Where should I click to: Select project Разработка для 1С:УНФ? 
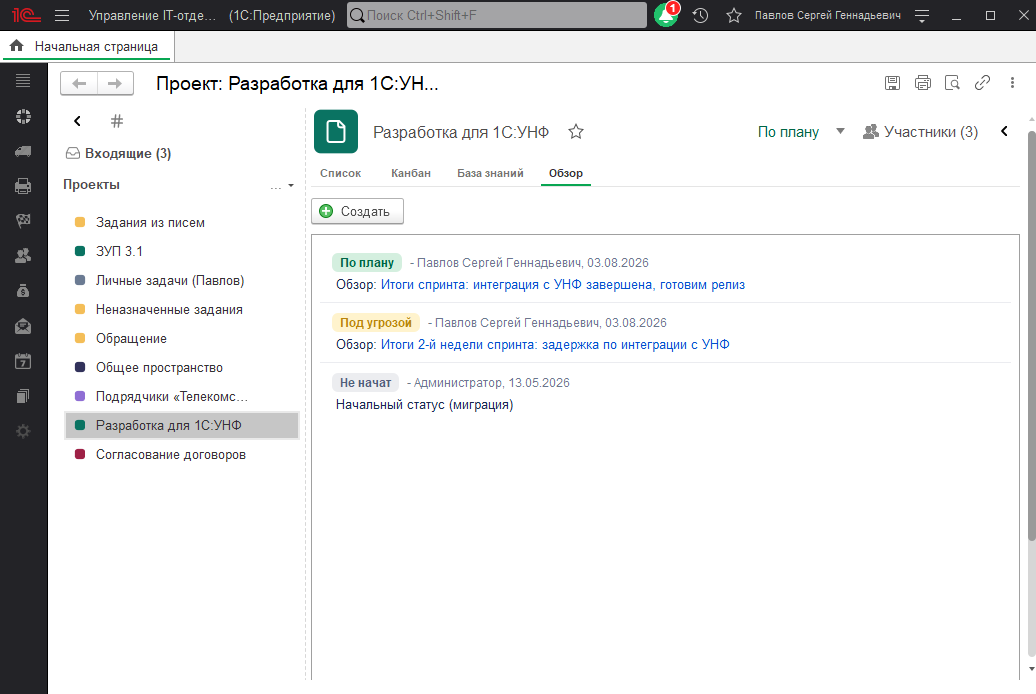coord(182,426)
